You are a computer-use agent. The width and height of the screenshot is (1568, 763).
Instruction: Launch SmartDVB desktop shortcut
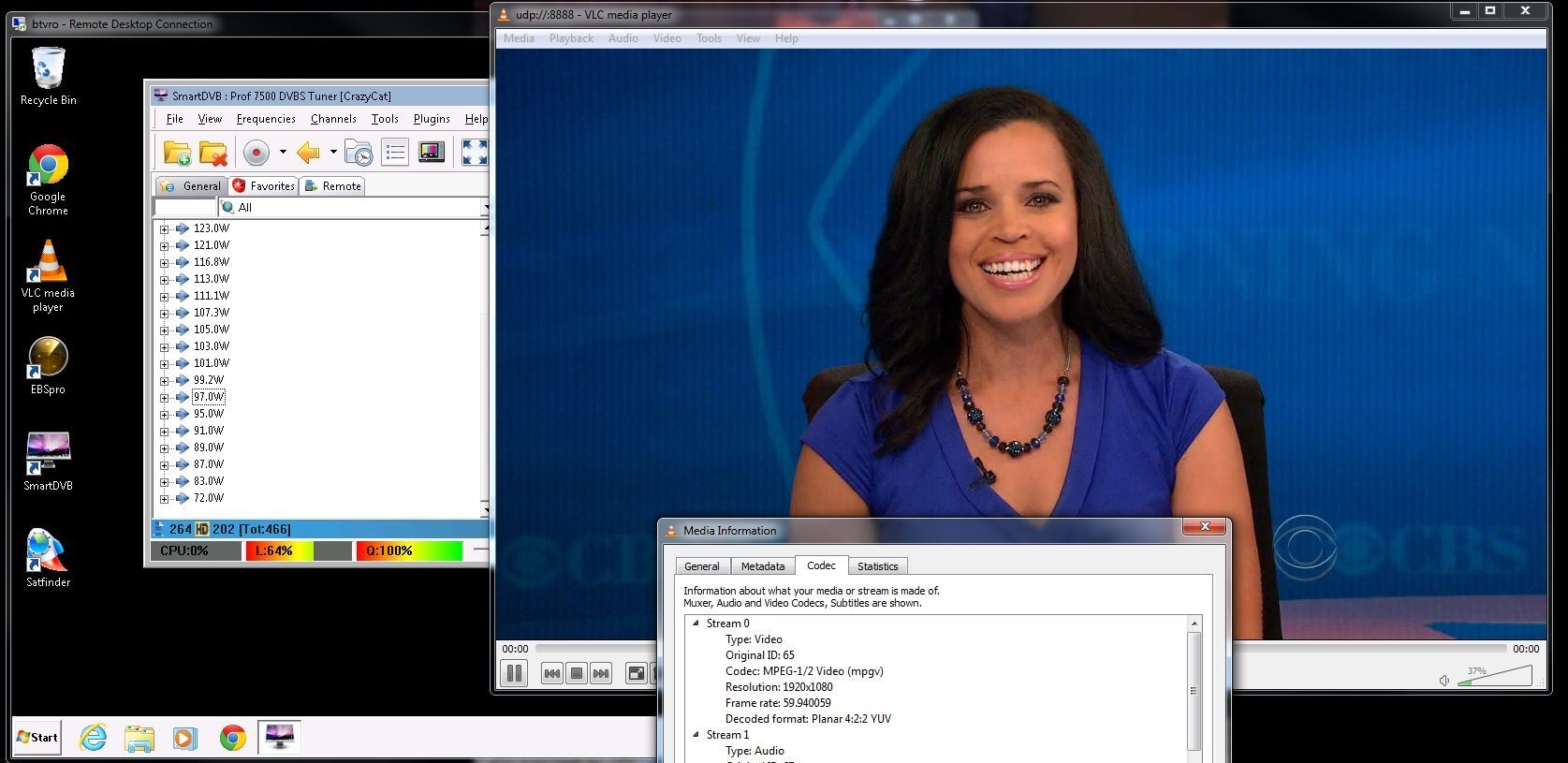tap(49, 462)
